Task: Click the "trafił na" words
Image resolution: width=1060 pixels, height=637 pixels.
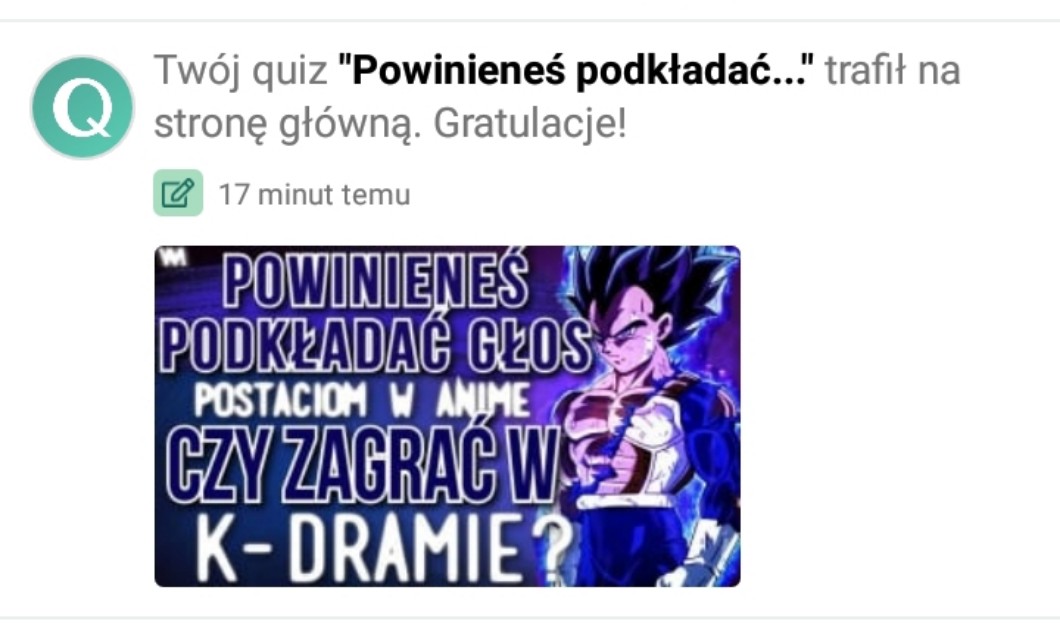Action: (x=892, y=70)
